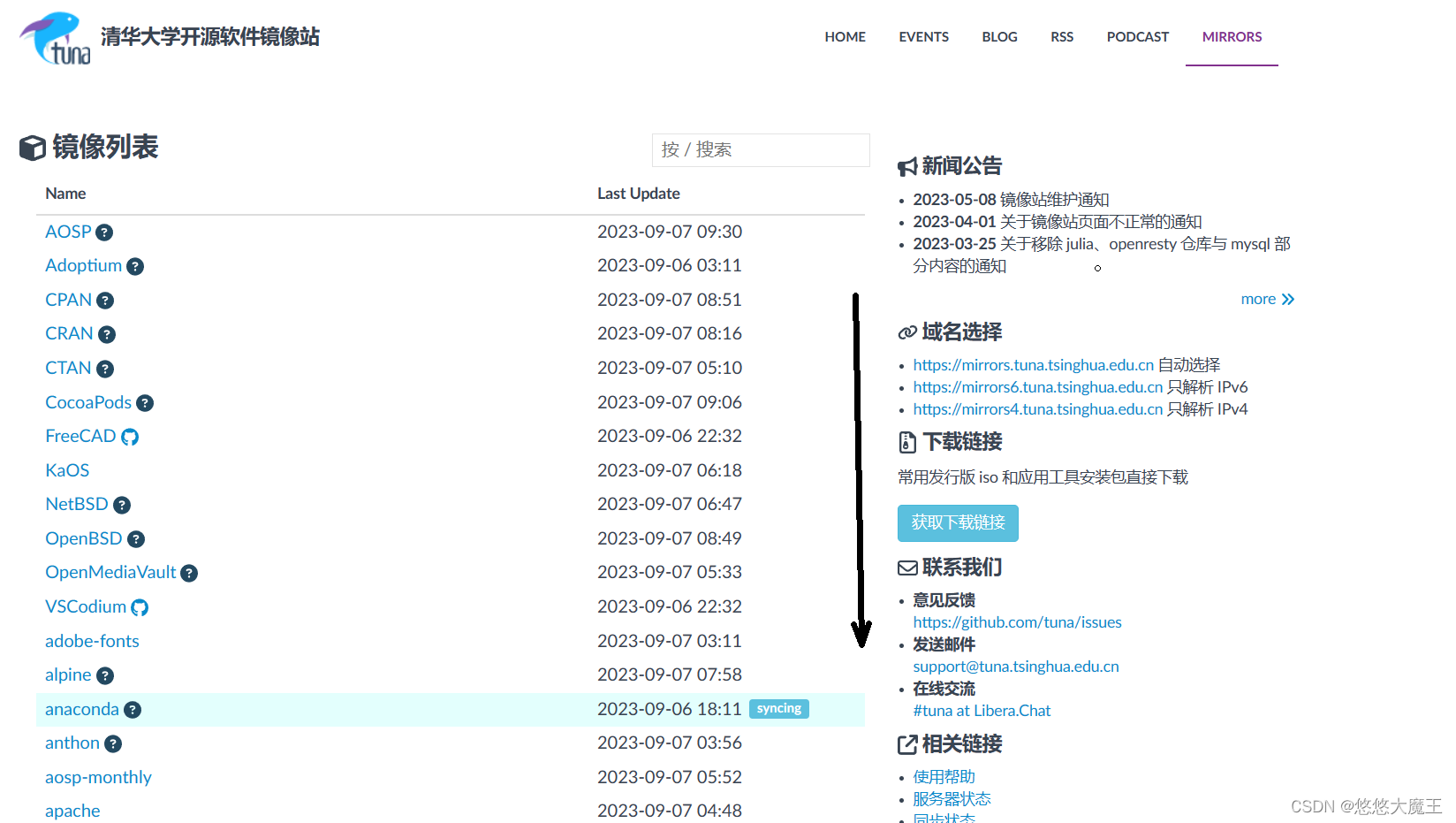
Task: Open help icon next to CRAN
Action: pos(107,334)
